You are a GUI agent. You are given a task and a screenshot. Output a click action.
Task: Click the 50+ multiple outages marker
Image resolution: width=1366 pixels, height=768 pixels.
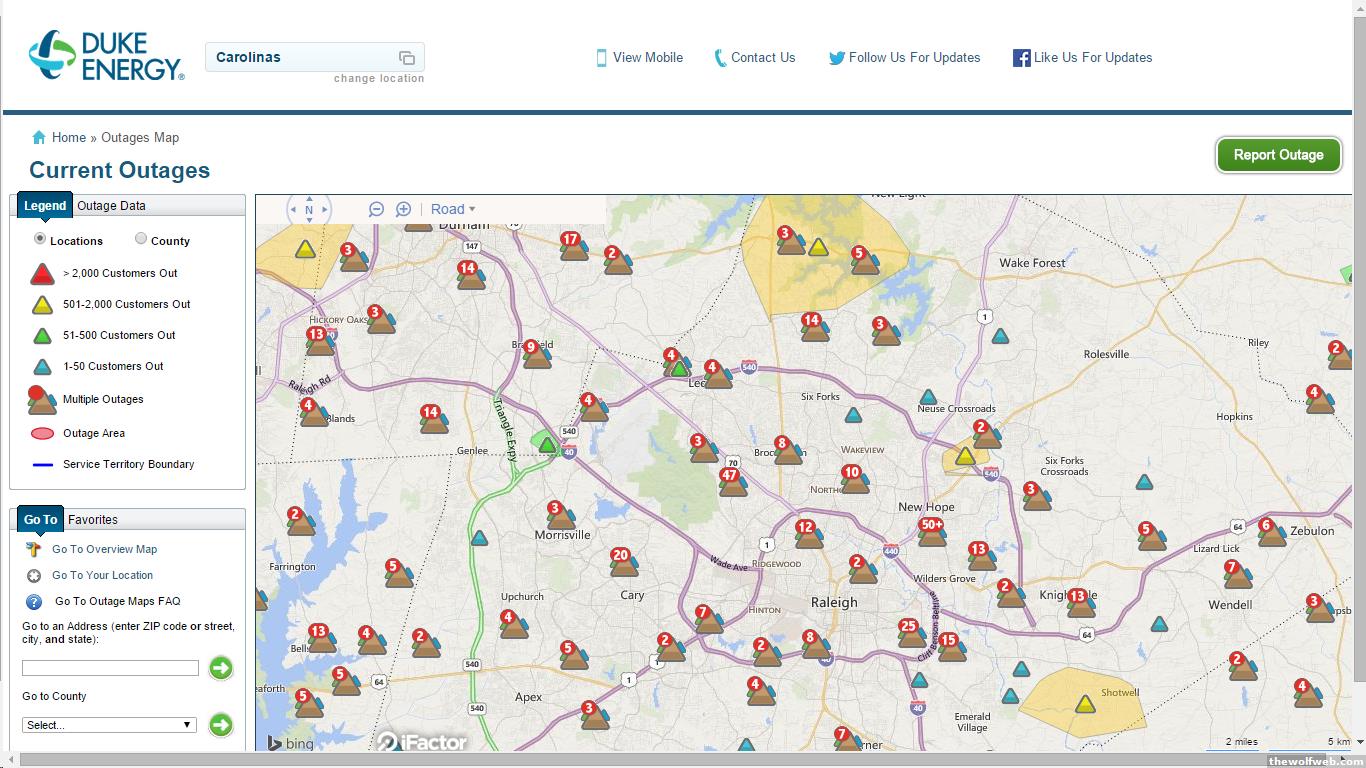tap(932, 532)
